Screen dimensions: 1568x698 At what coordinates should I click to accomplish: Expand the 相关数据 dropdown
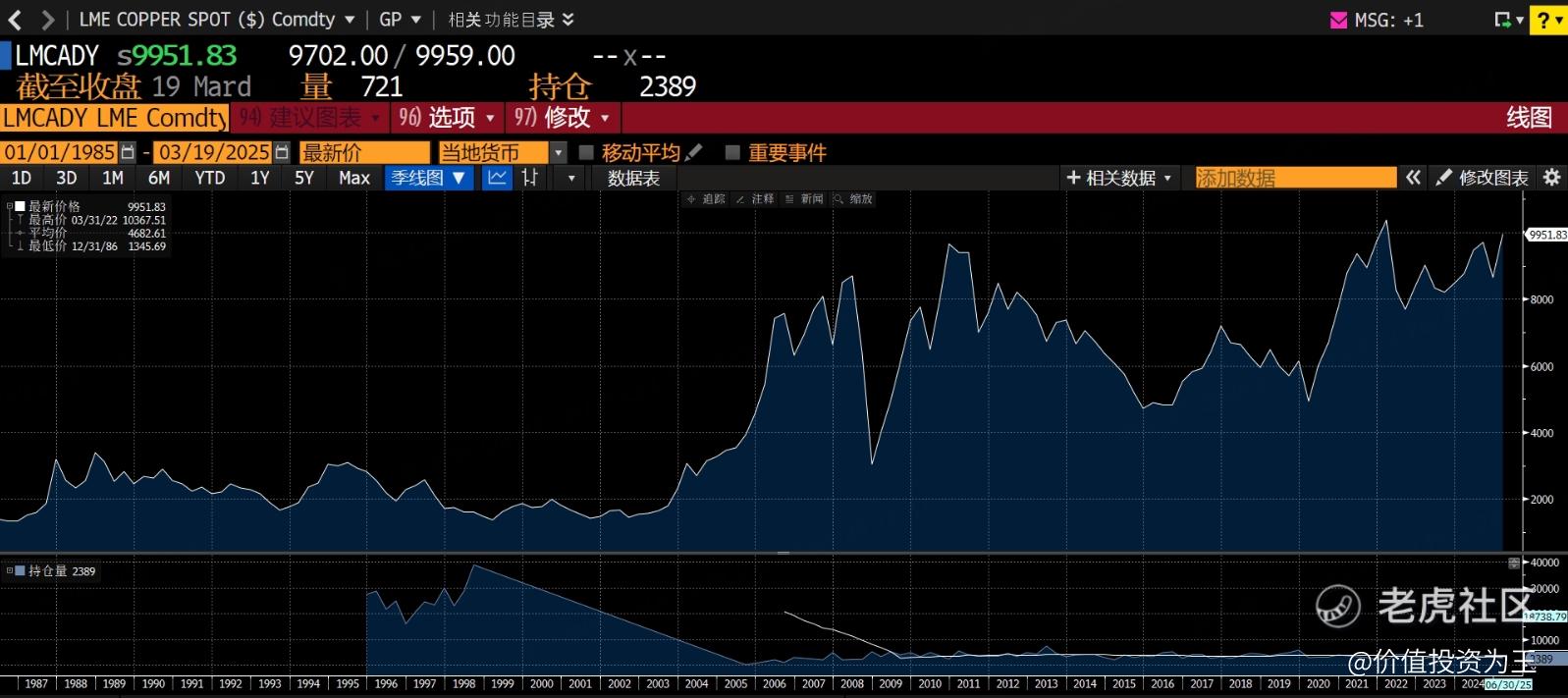pos(1119,178)
